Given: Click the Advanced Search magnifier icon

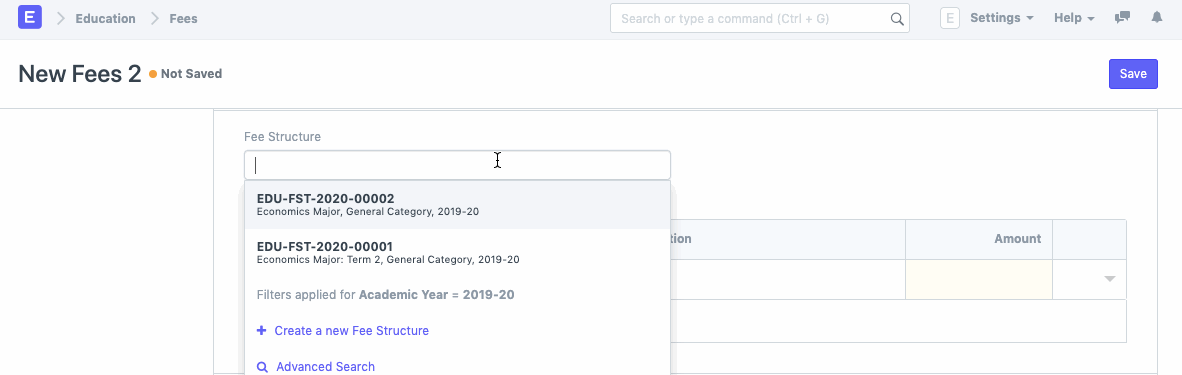Looking at the screenshot, I should pyautogui.click(x=262, y=367).
